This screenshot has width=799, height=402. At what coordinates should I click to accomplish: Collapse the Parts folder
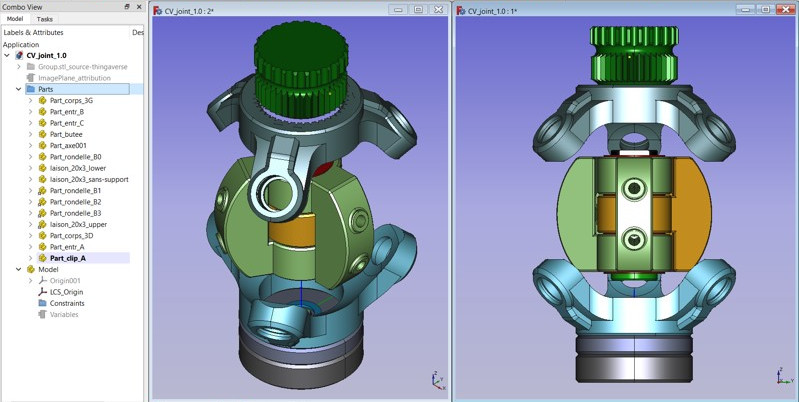[19, 89]
